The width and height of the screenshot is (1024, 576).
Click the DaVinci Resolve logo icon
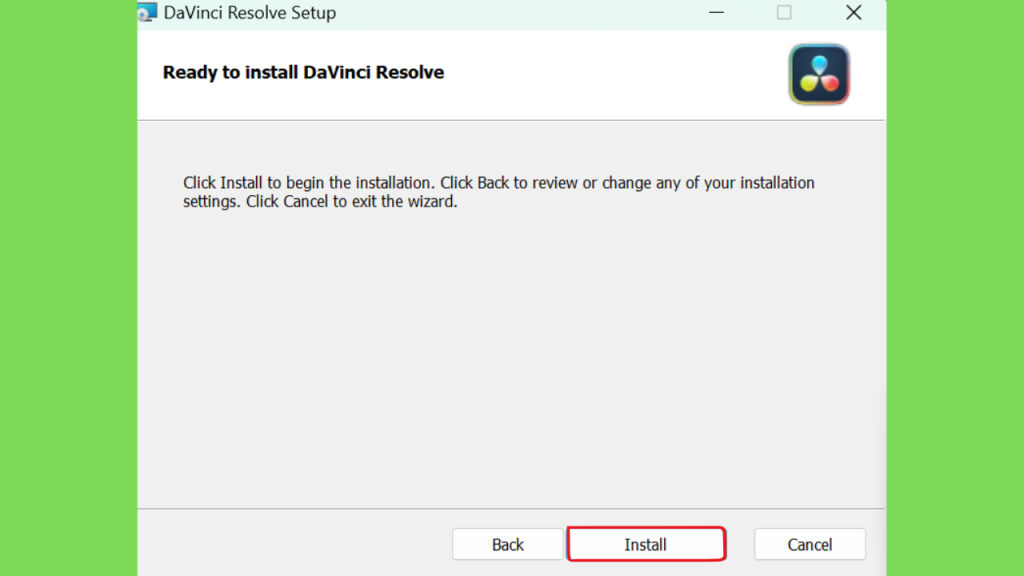point(819,74)
